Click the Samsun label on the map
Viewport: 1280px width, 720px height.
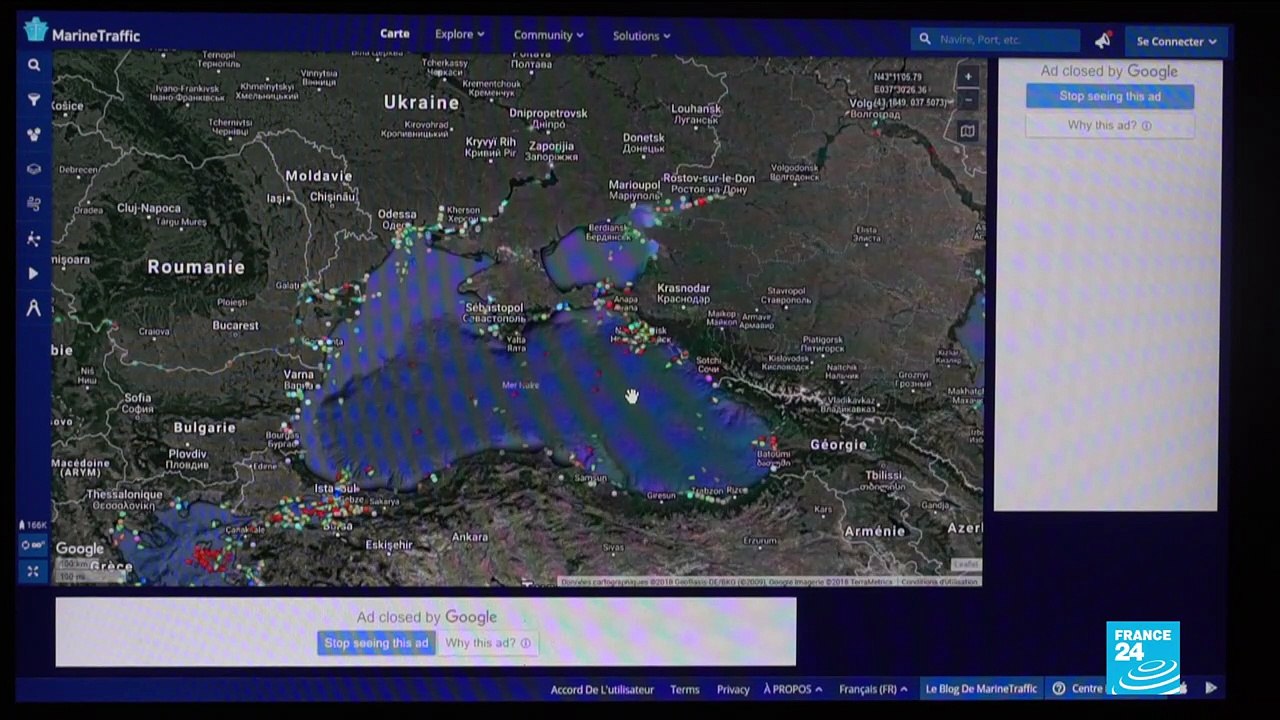tap(591, 479)
